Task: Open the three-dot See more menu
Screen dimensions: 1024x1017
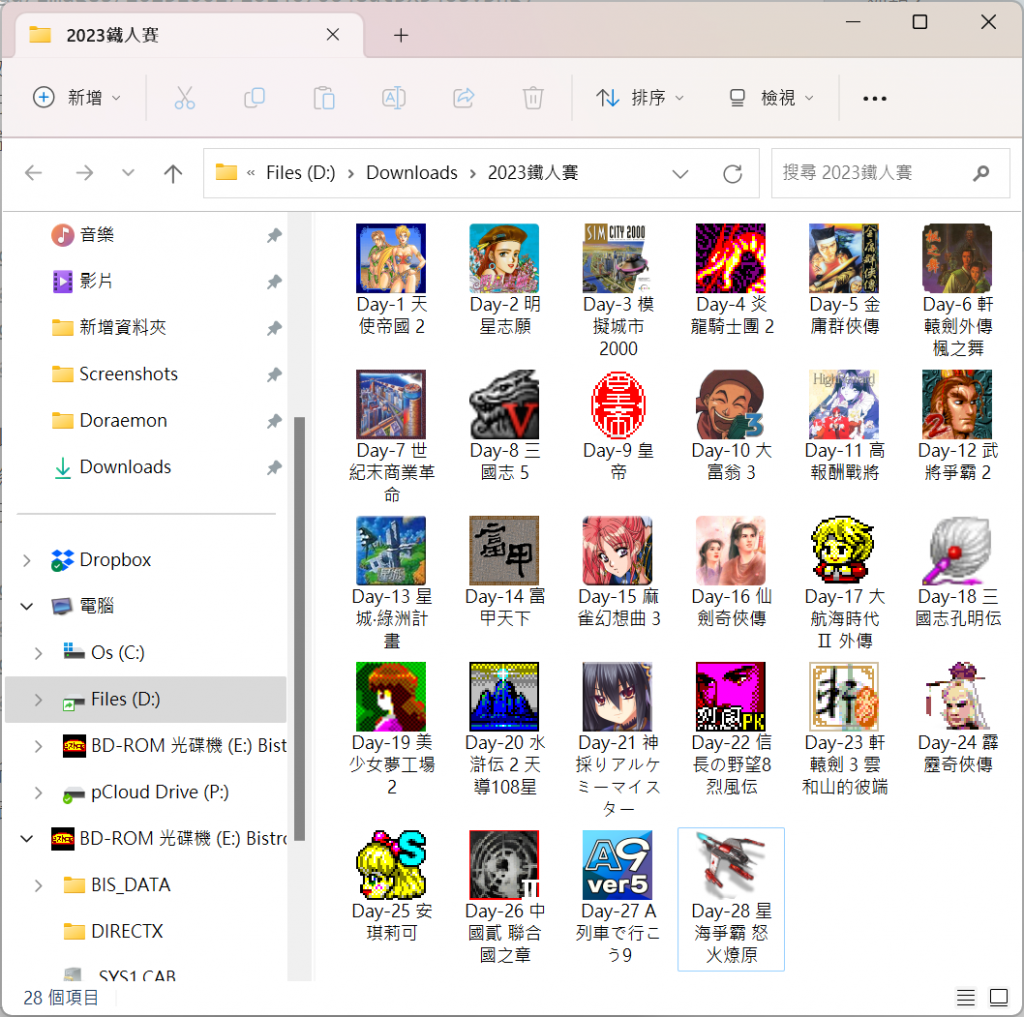Action: click(874, 99)
